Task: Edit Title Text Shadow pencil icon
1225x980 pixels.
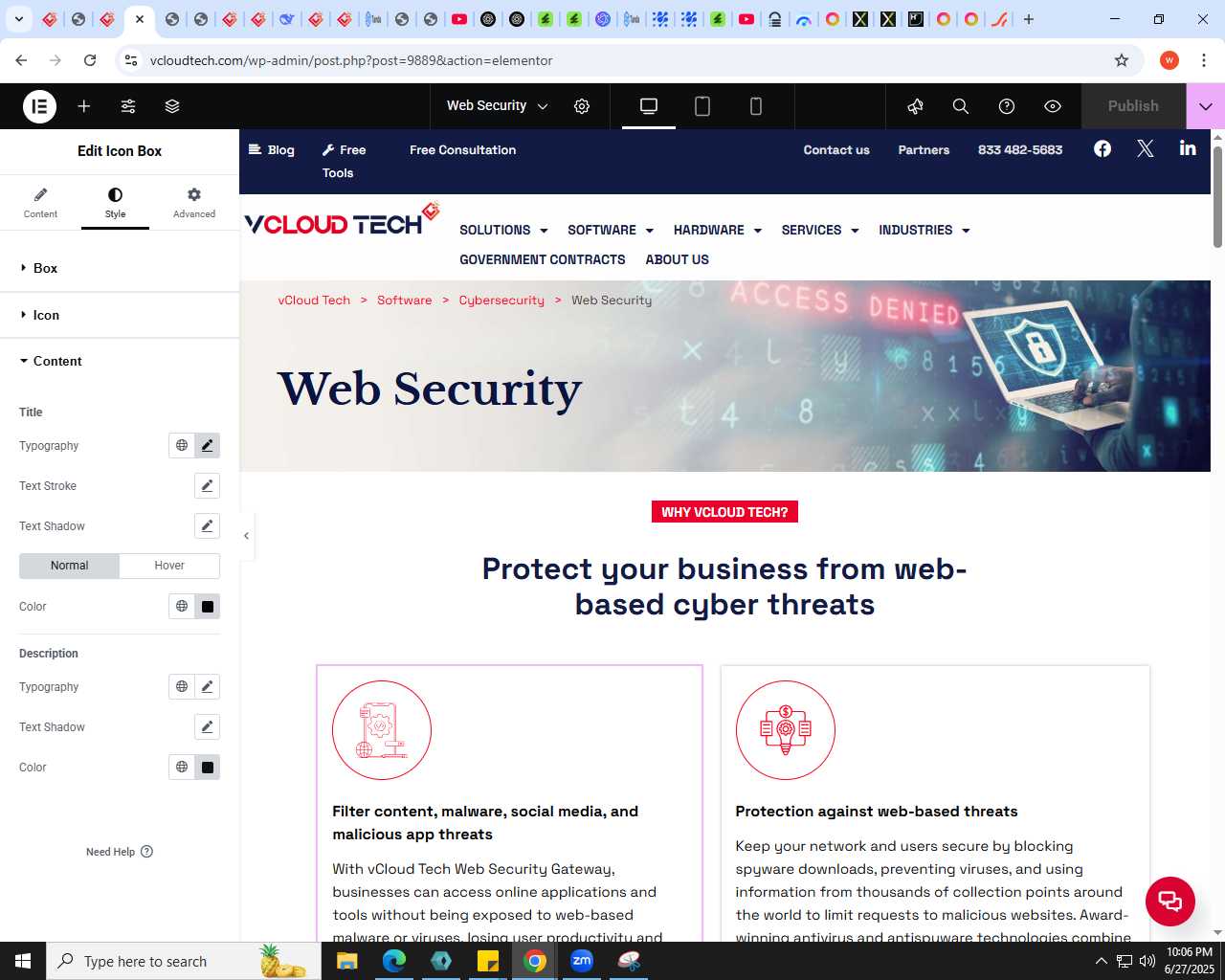Action: click(207, 525)
